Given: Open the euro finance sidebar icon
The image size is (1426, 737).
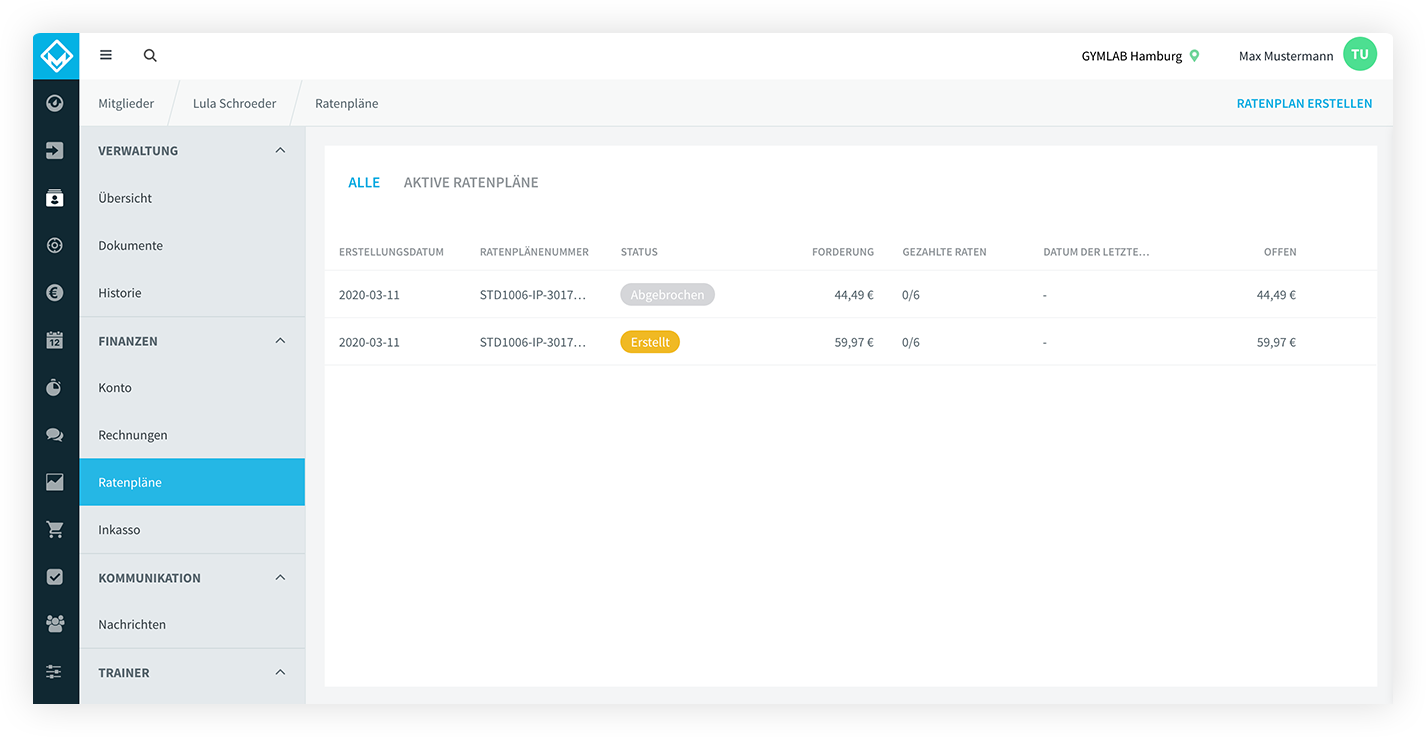Looking at the screenshot, I should [55, 293].
